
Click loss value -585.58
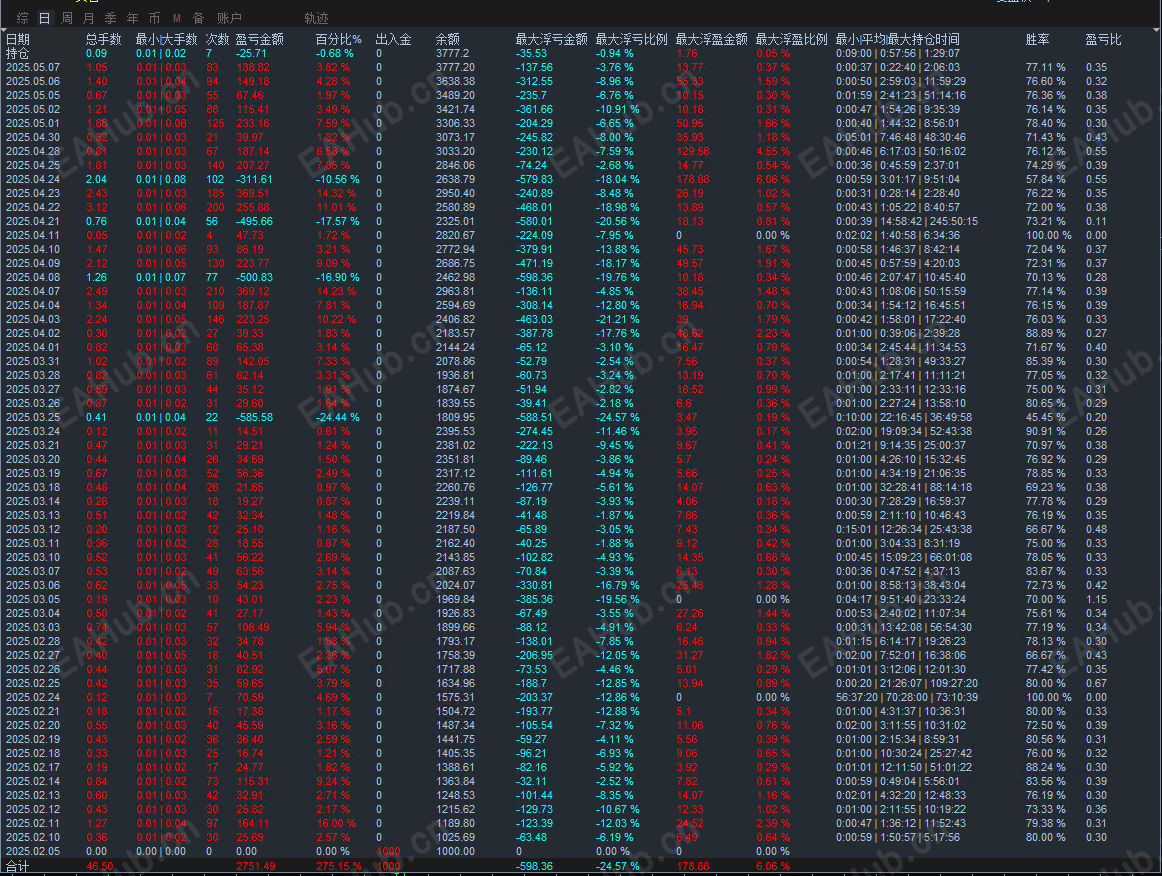pos(254,417)
